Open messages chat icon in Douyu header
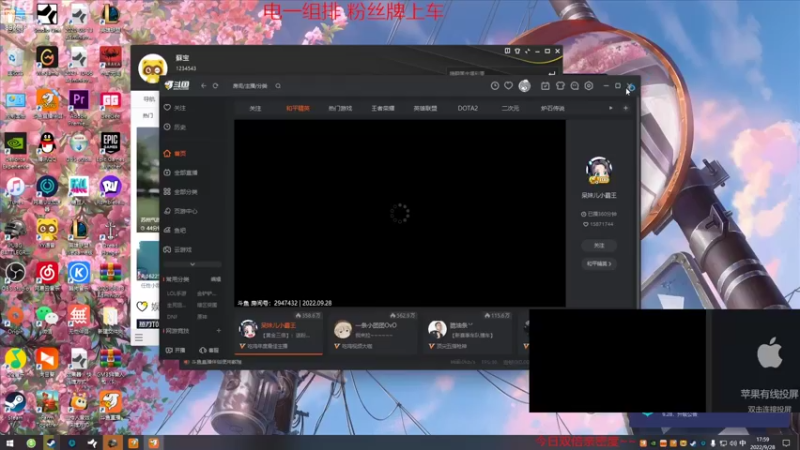800x450 pixels. pyautogui.click(x=574, y=86)
